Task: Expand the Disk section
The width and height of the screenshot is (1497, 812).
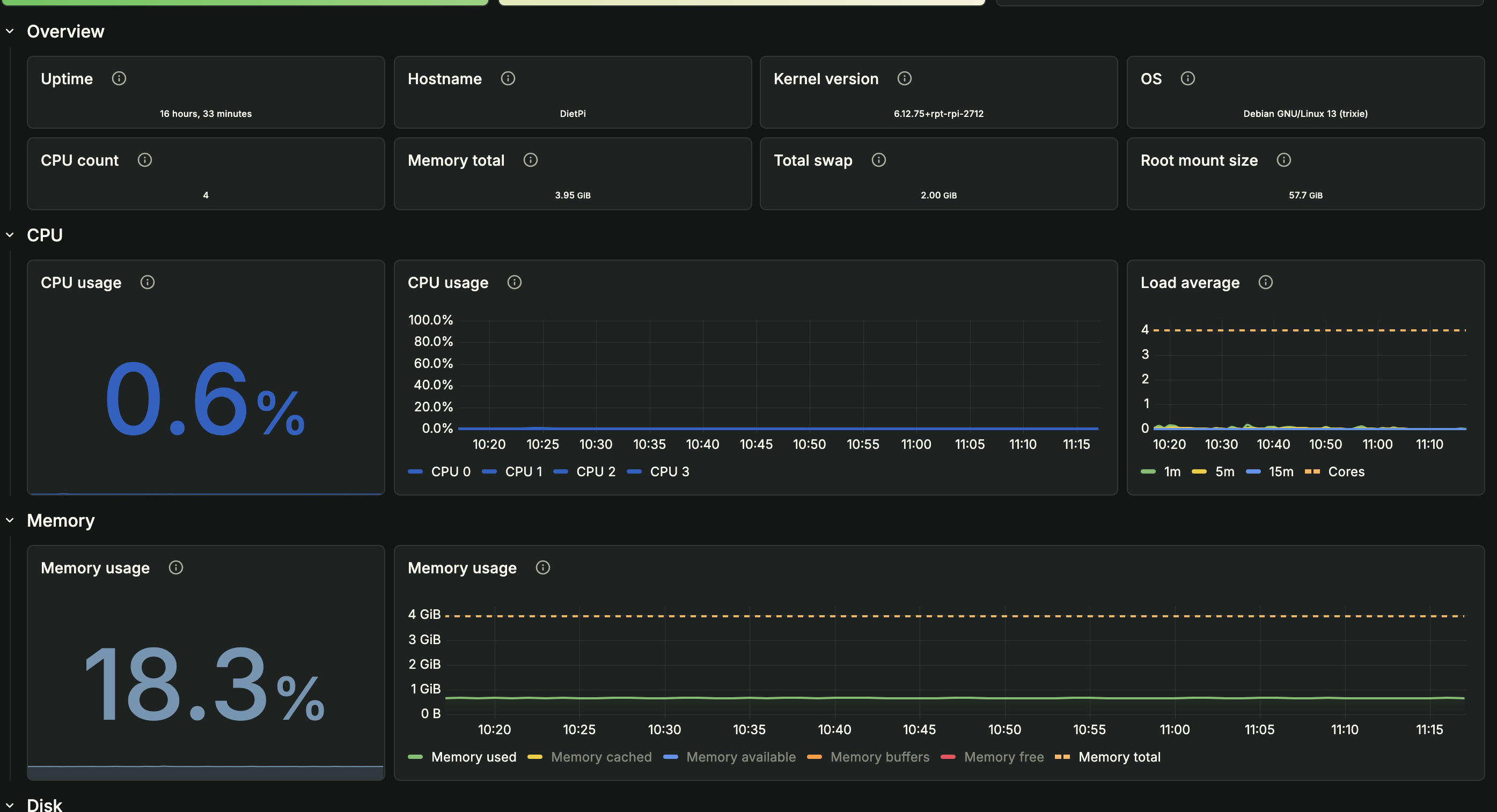Action: pyautogui.click(x=9, y=804)
